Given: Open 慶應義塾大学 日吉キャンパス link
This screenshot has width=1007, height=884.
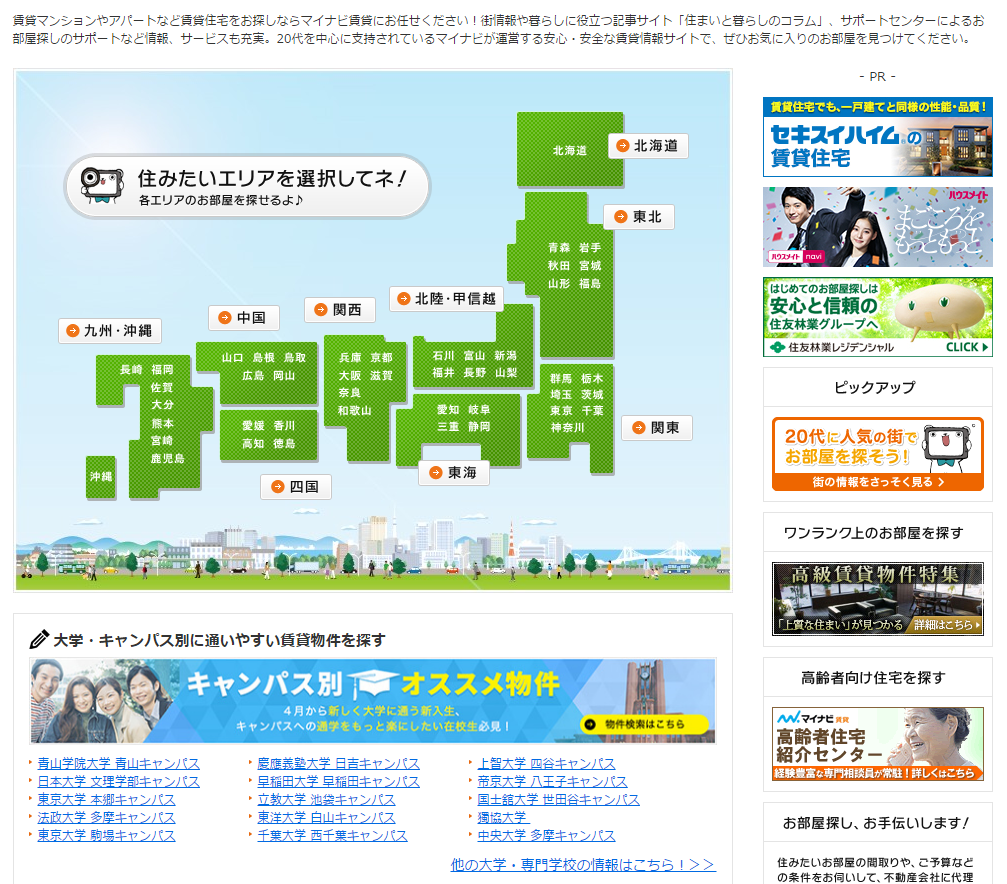Looking at the screenshot, I should tap(338, 763).
